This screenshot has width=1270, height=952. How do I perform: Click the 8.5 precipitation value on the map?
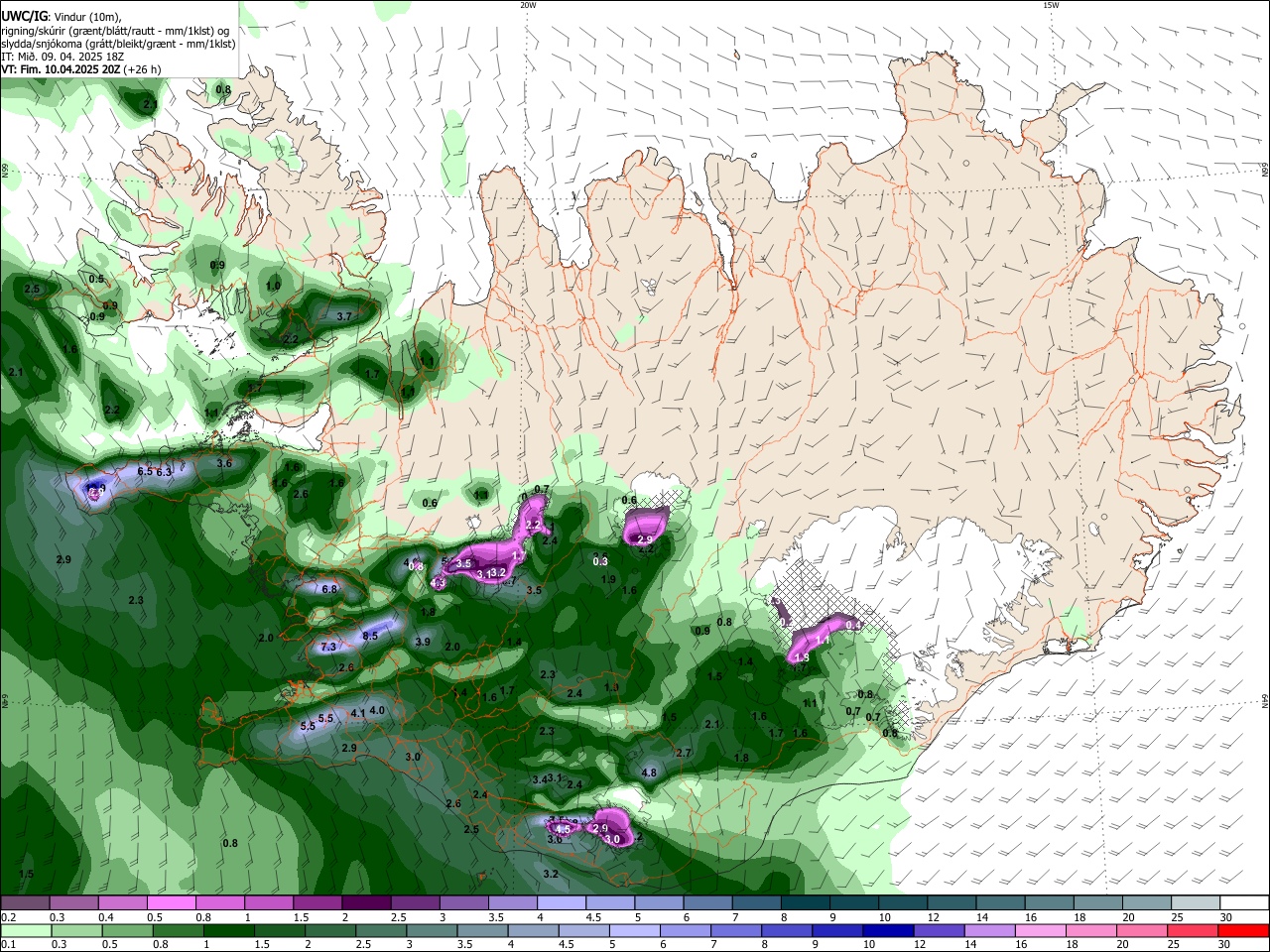tap(370, 636)
